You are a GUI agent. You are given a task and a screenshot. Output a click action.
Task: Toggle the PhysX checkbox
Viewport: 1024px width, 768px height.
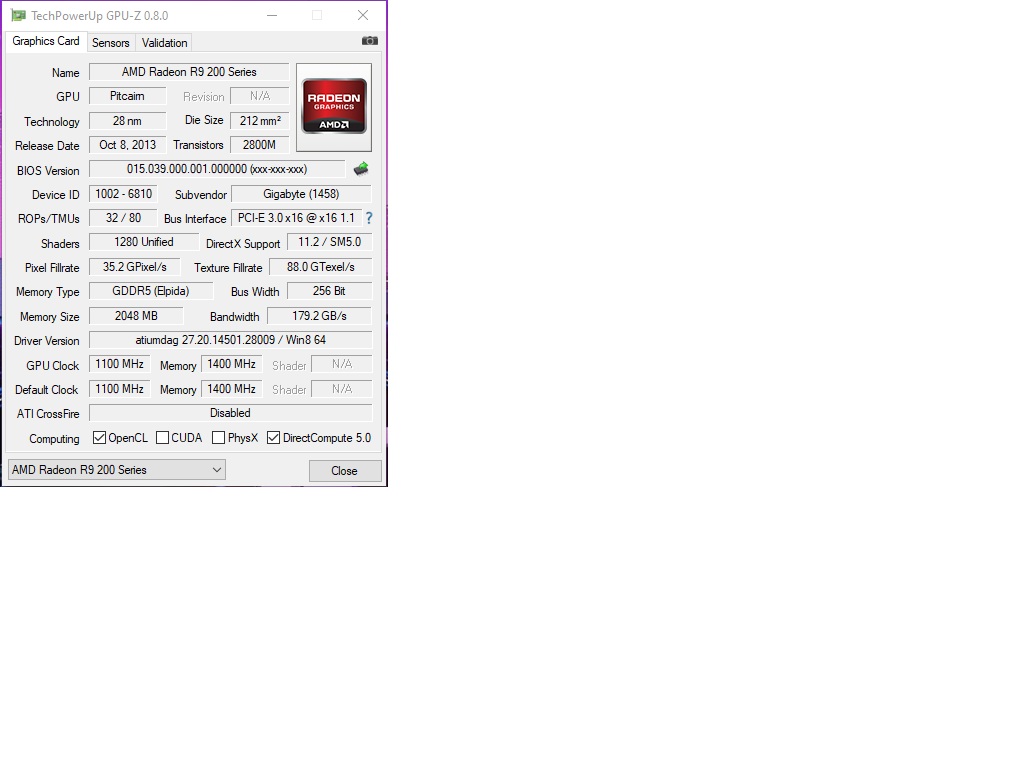(219, 438)
